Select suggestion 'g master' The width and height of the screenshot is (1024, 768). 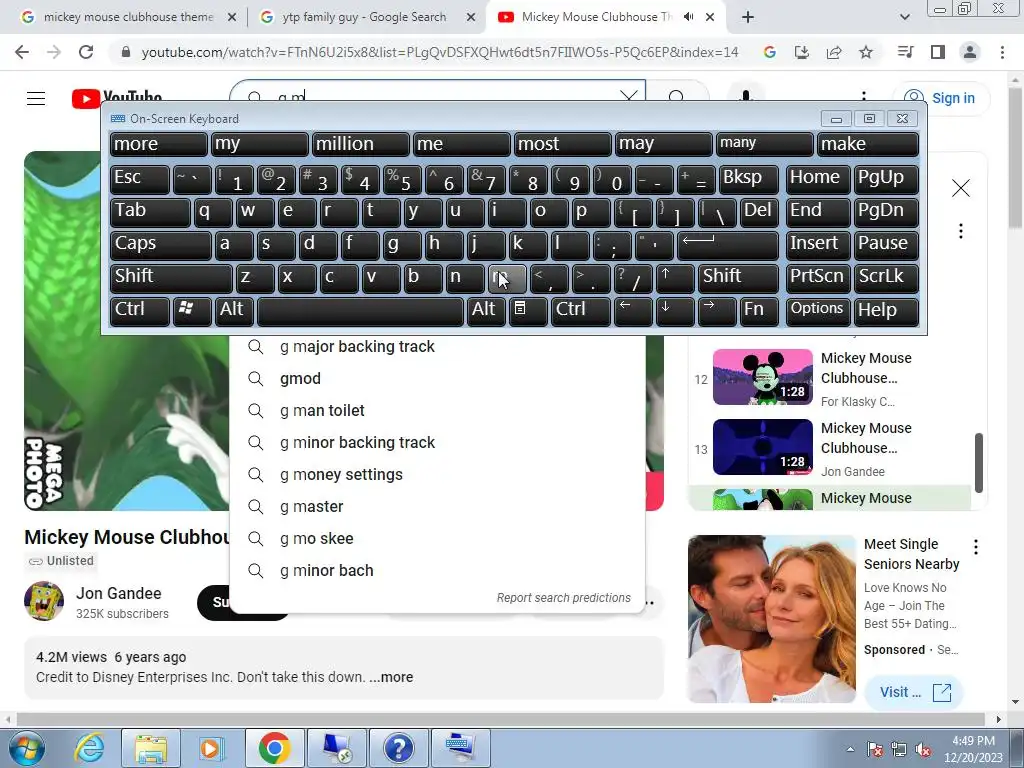[438, 507]
